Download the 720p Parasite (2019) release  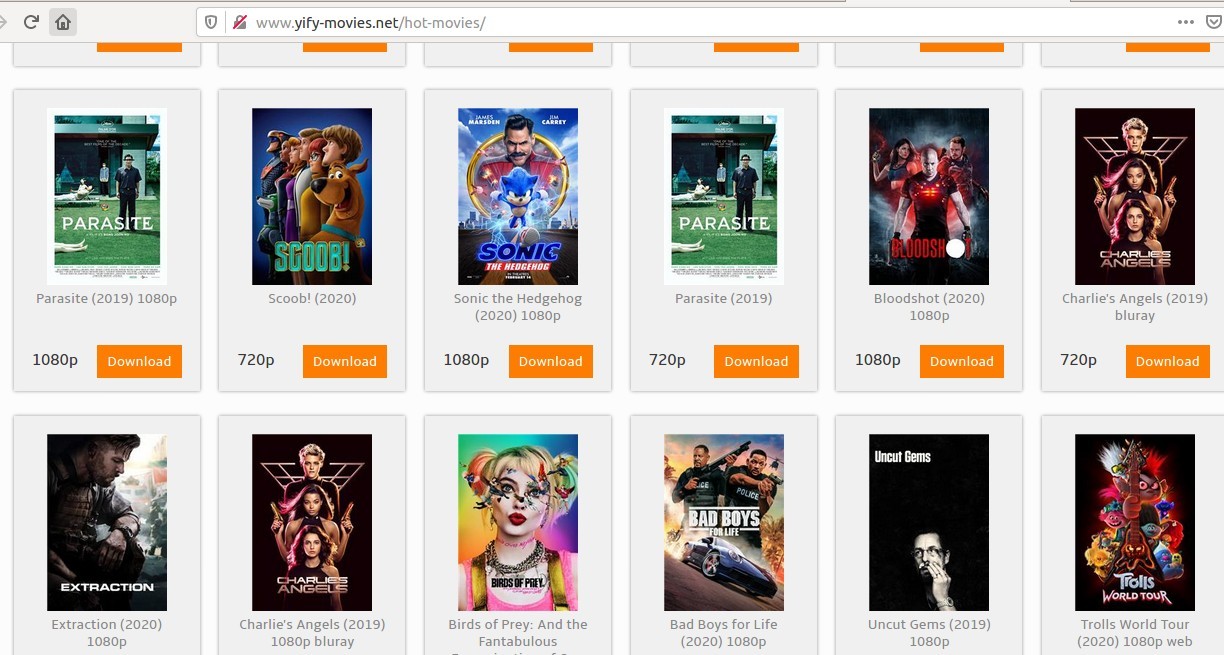point(756,361)
